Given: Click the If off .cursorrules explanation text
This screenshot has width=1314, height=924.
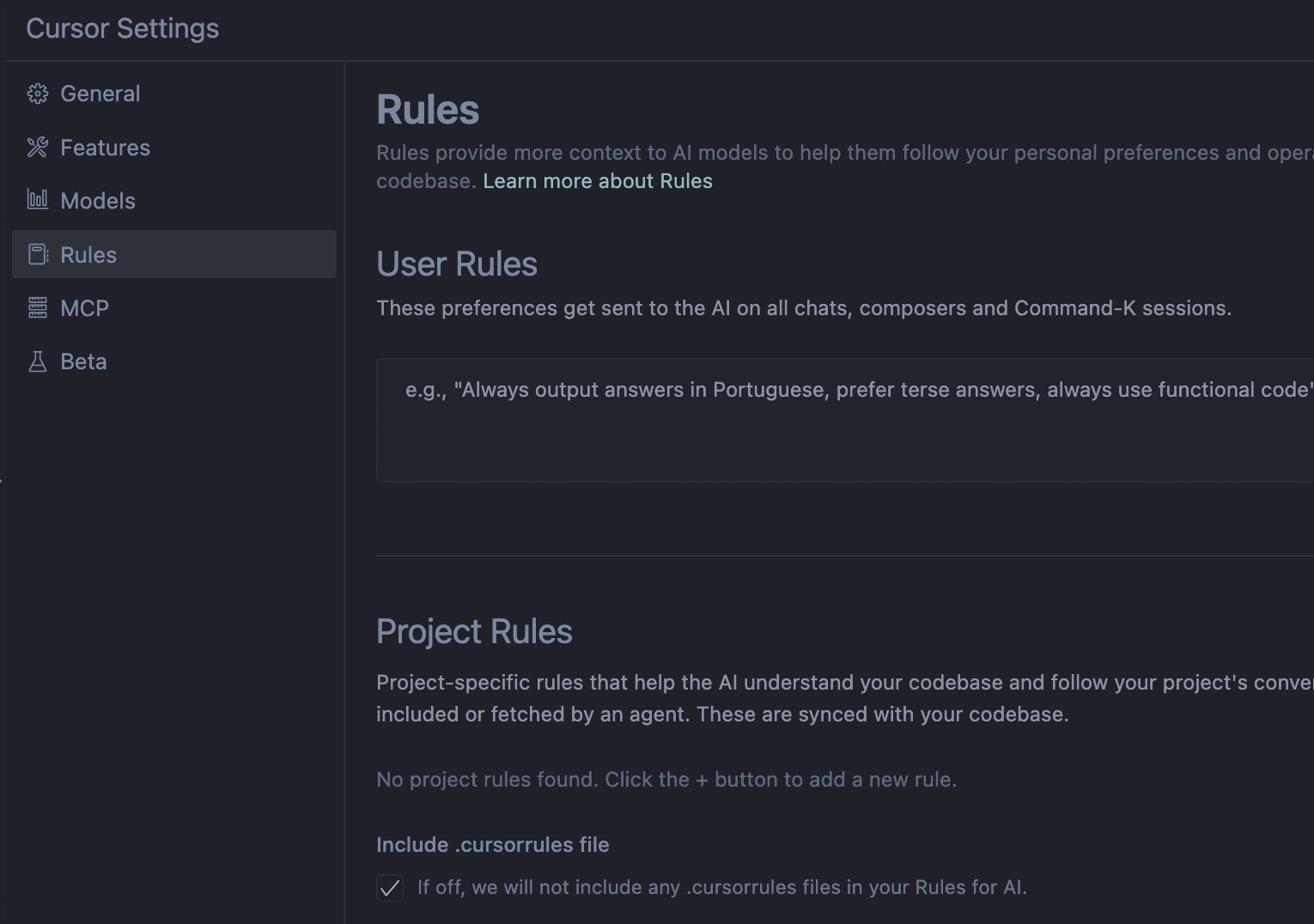Looking at the screenshot, I should coord(722,887).
